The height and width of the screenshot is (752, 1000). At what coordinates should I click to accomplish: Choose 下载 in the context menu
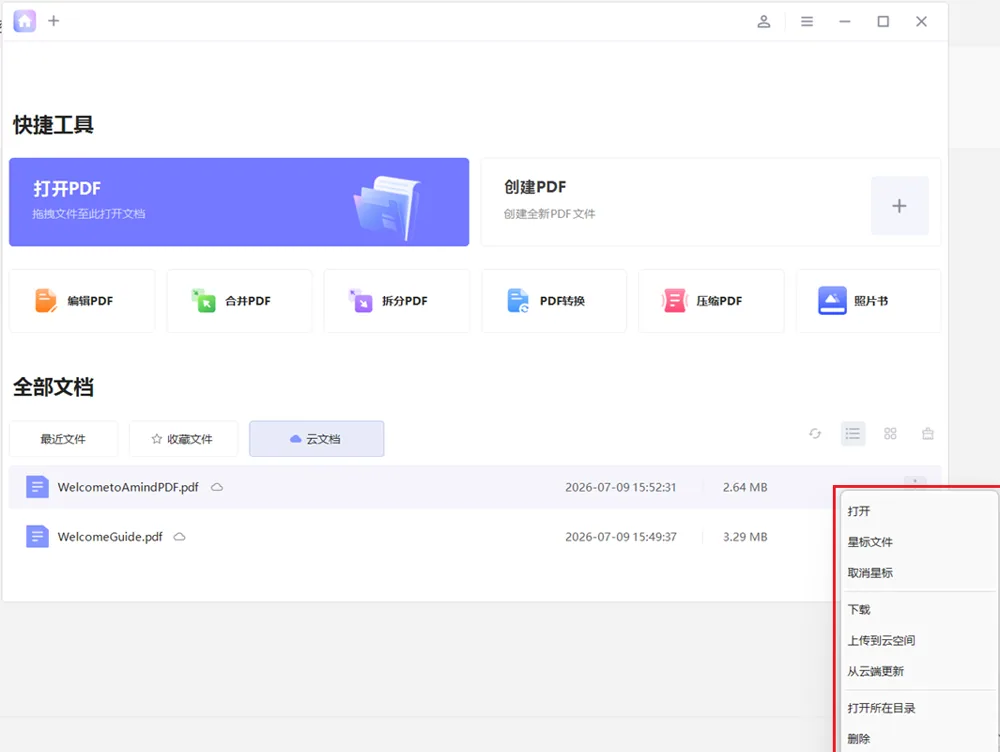pyautogui.click(x=918, y=610)
